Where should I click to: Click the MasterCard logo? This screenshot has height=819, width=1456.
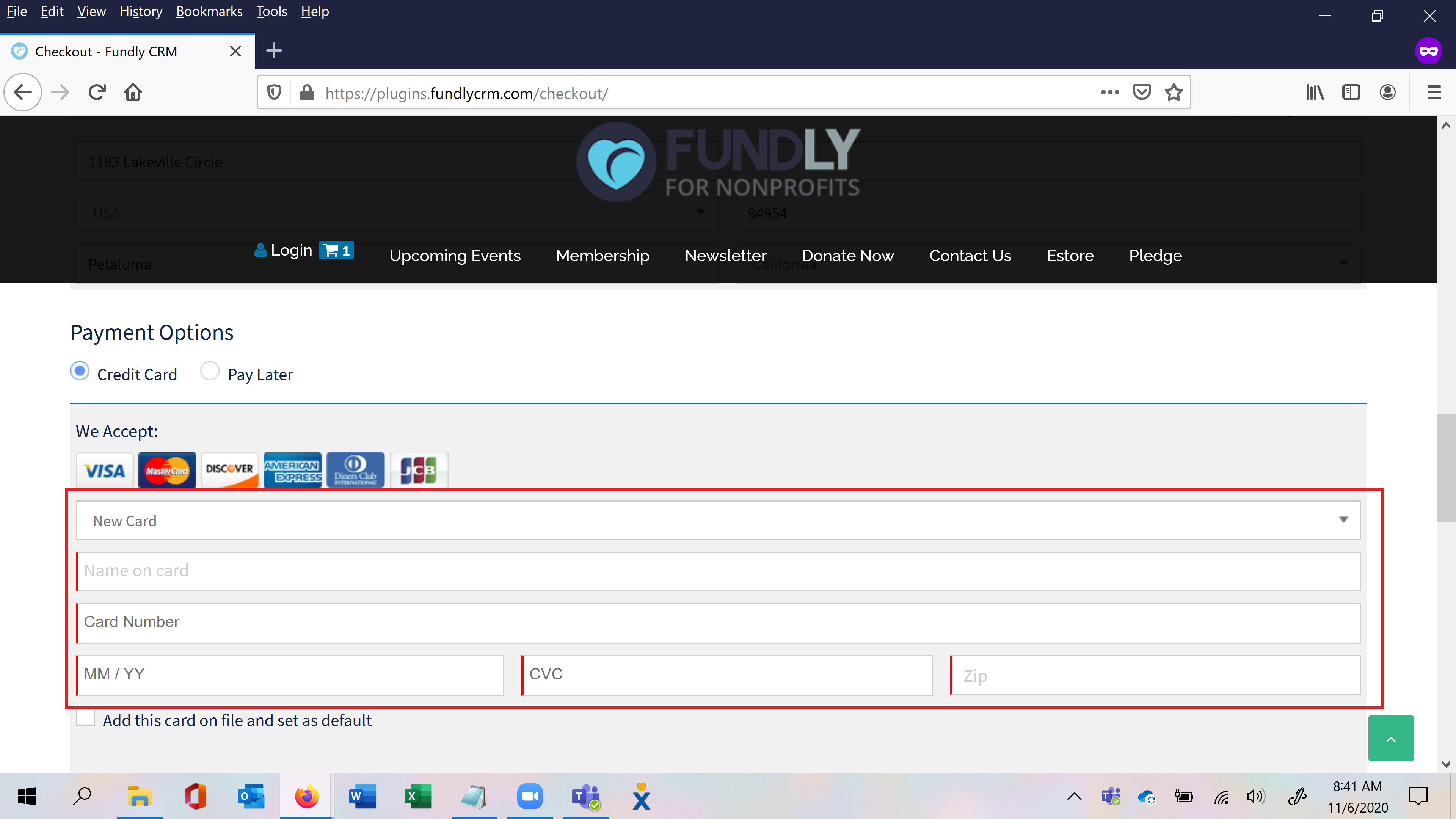click(x=167, y=470)
